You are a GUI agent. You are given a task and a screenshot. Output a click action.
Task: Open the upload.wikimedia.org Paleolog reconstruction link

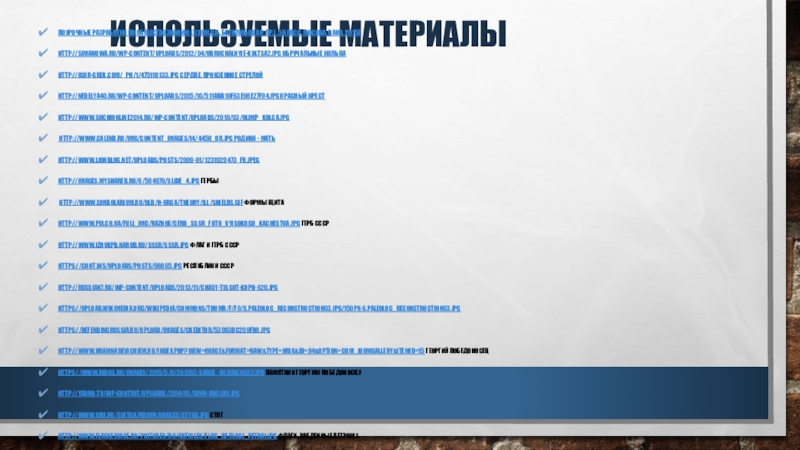[259, 309]
